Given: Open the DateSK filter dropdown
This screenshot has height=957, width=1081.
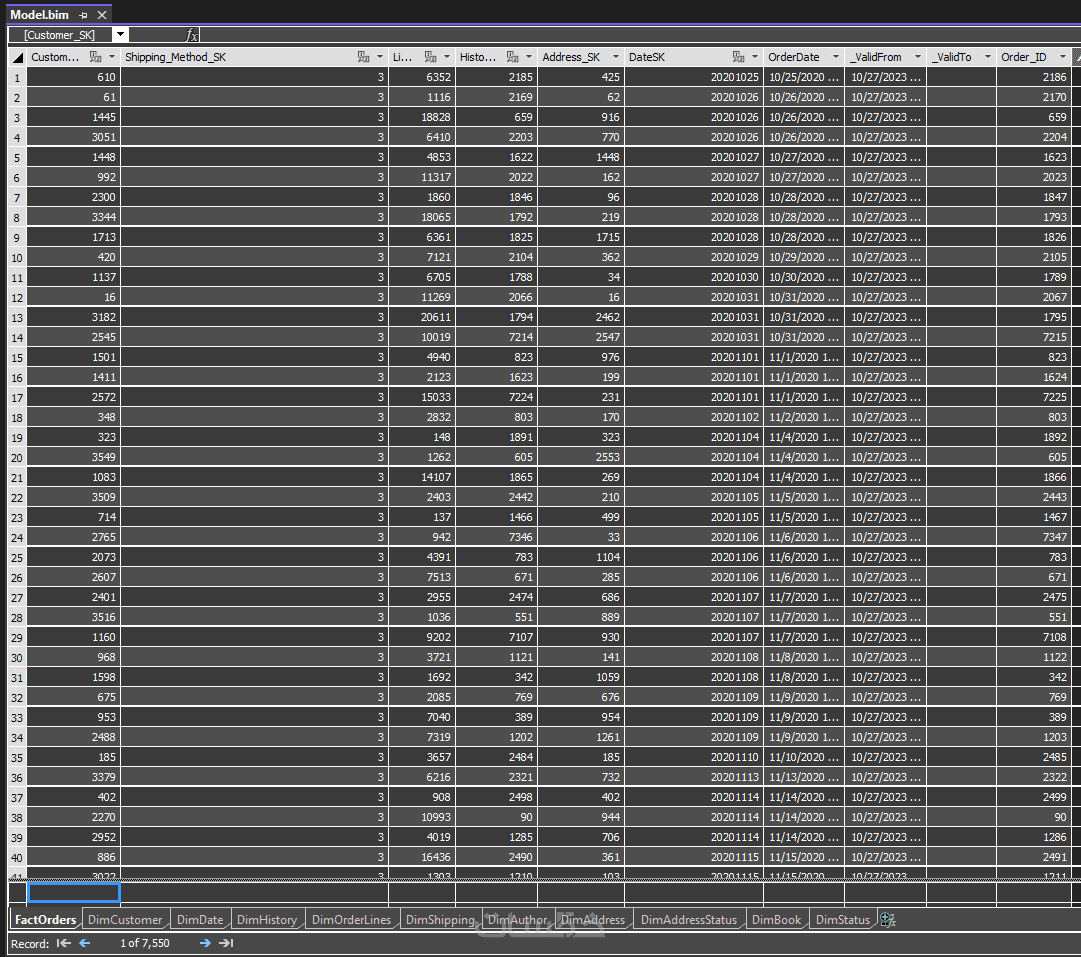Looking at the screenshot, I should (x=755, y=57).
